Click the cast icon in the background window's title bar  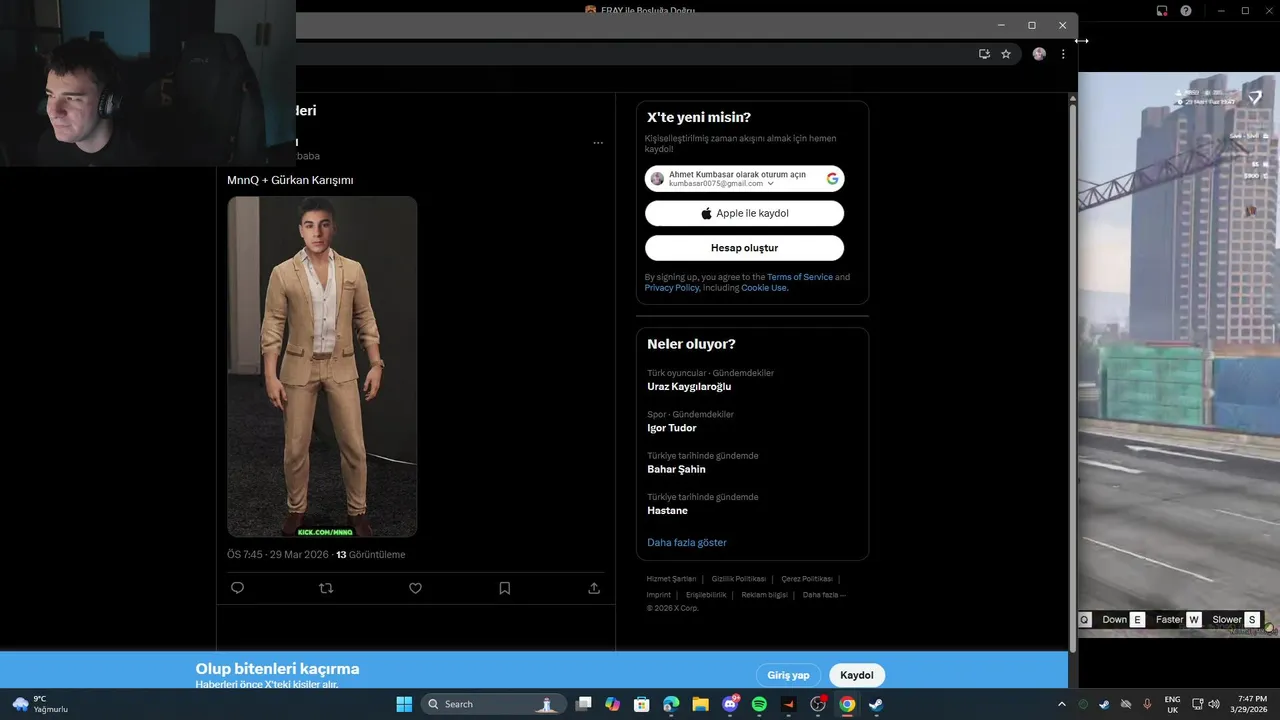(x=1162, y=11)
